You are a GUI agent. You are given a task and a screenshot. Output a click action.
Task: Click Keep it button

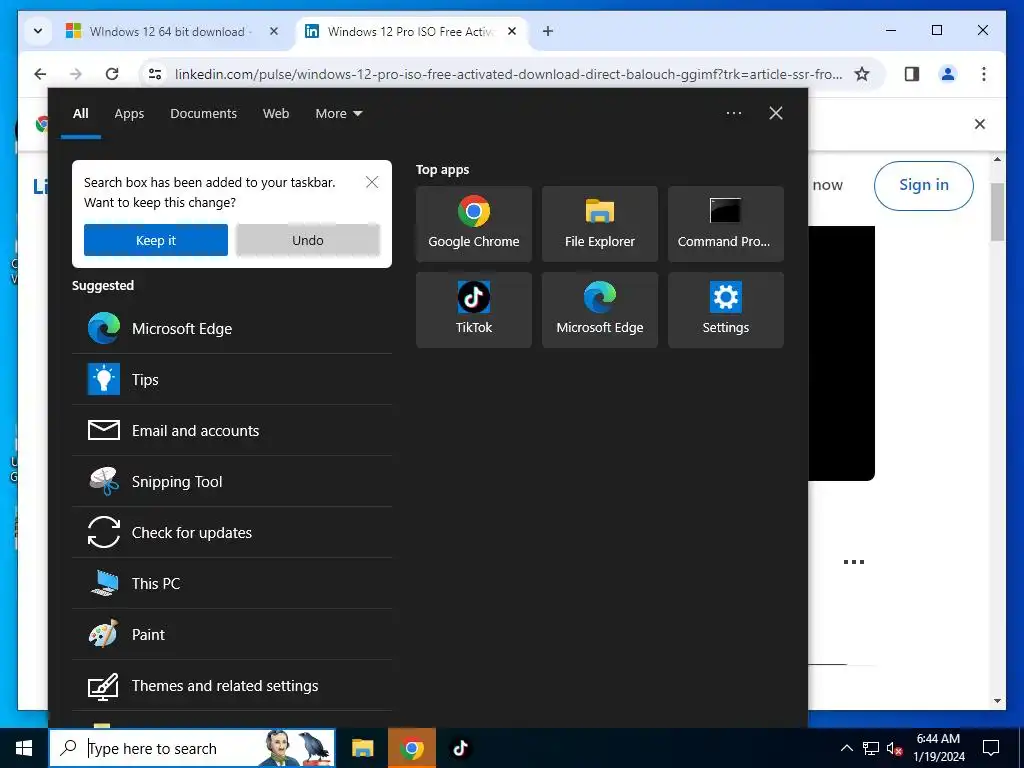pos(155,240)
